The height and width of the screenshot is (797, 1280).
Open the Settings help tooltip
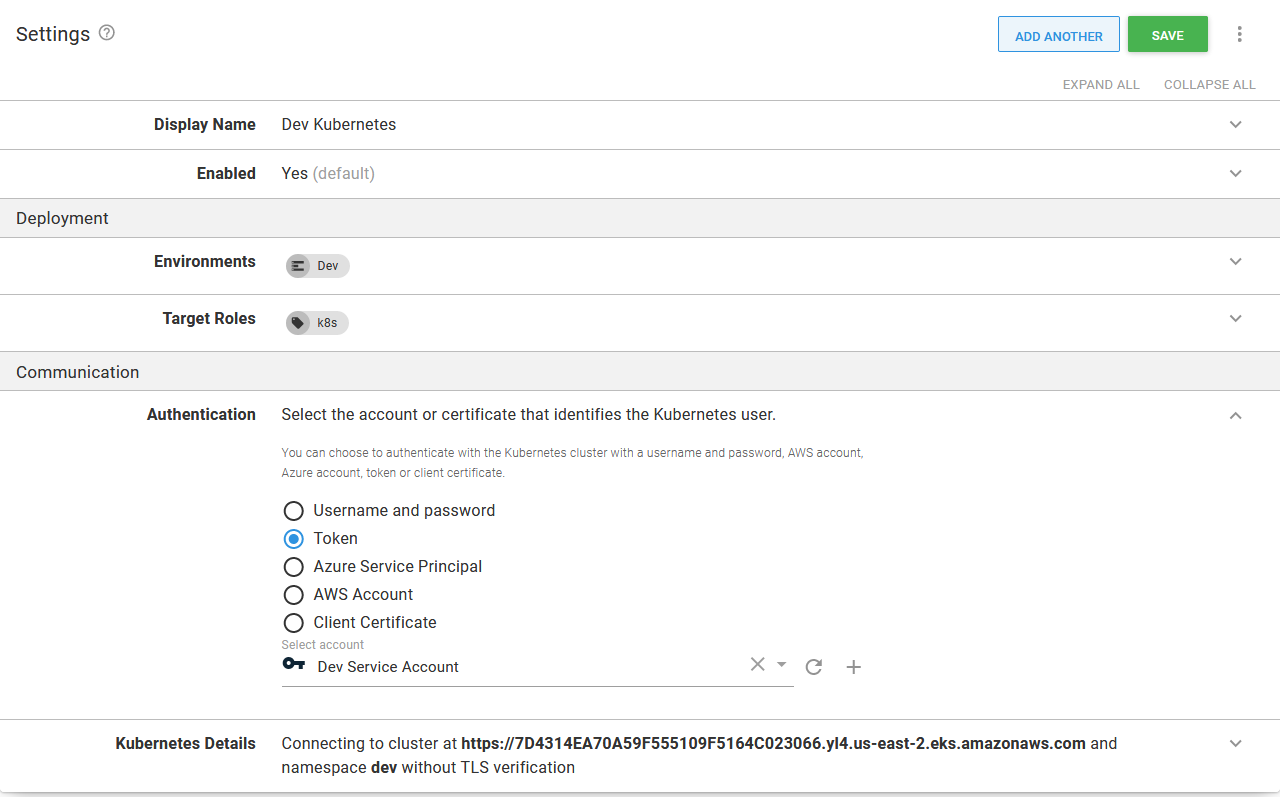(x=106, y=33)
